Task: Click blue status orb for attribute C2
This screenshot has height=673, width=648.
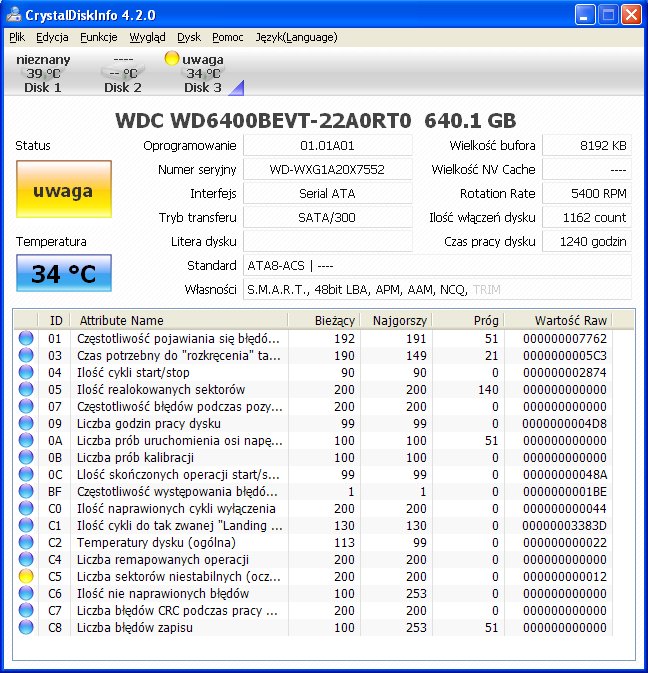Action: pos(26,542)
